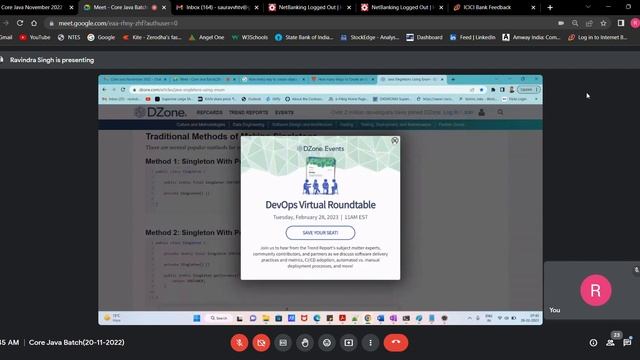Open Kite - Zerodha bookmark
This screenshot has width=640, height=360.
pyautogui.click(x=152, y=37)
